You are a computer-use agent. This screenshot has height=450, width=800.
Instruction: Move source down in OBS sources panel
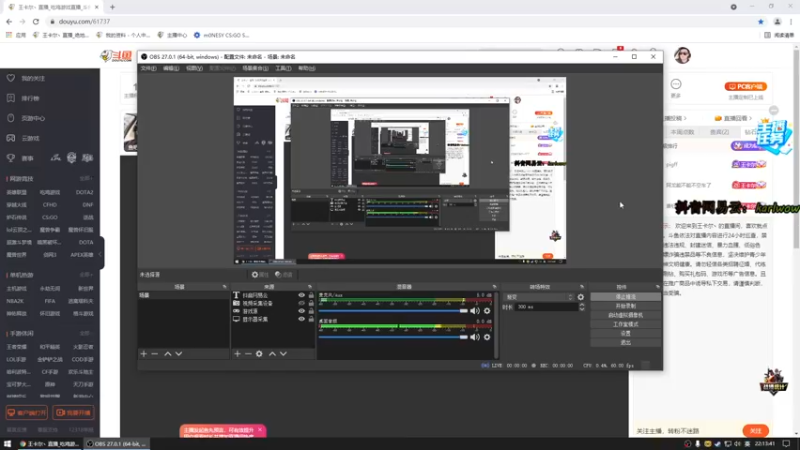283,354
